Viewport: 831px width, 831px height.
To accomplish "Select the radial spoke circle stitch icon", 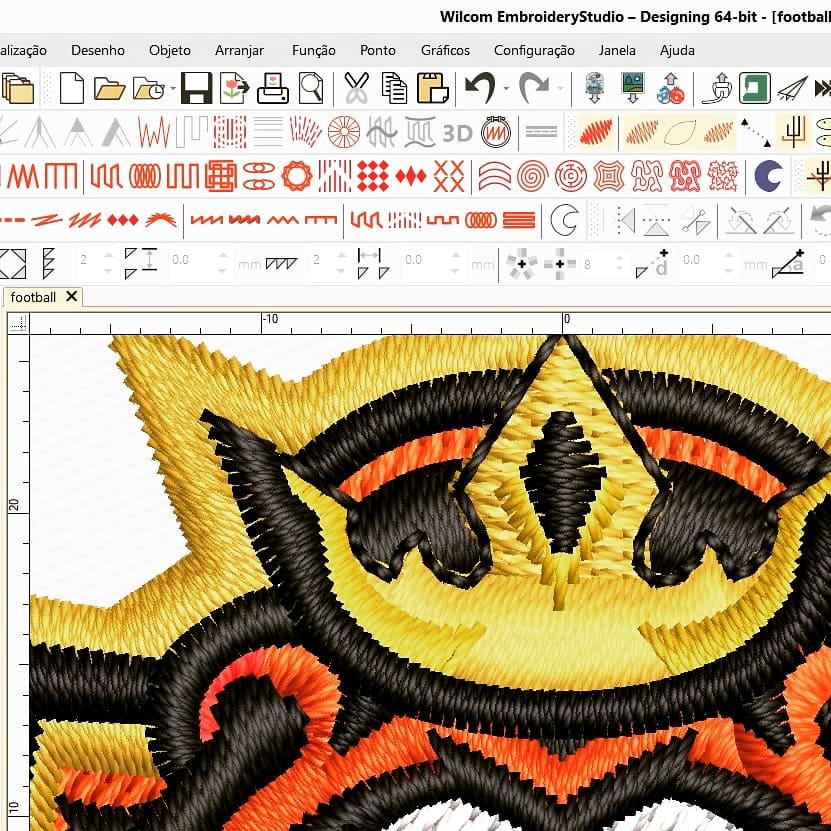I will (343, 132).
